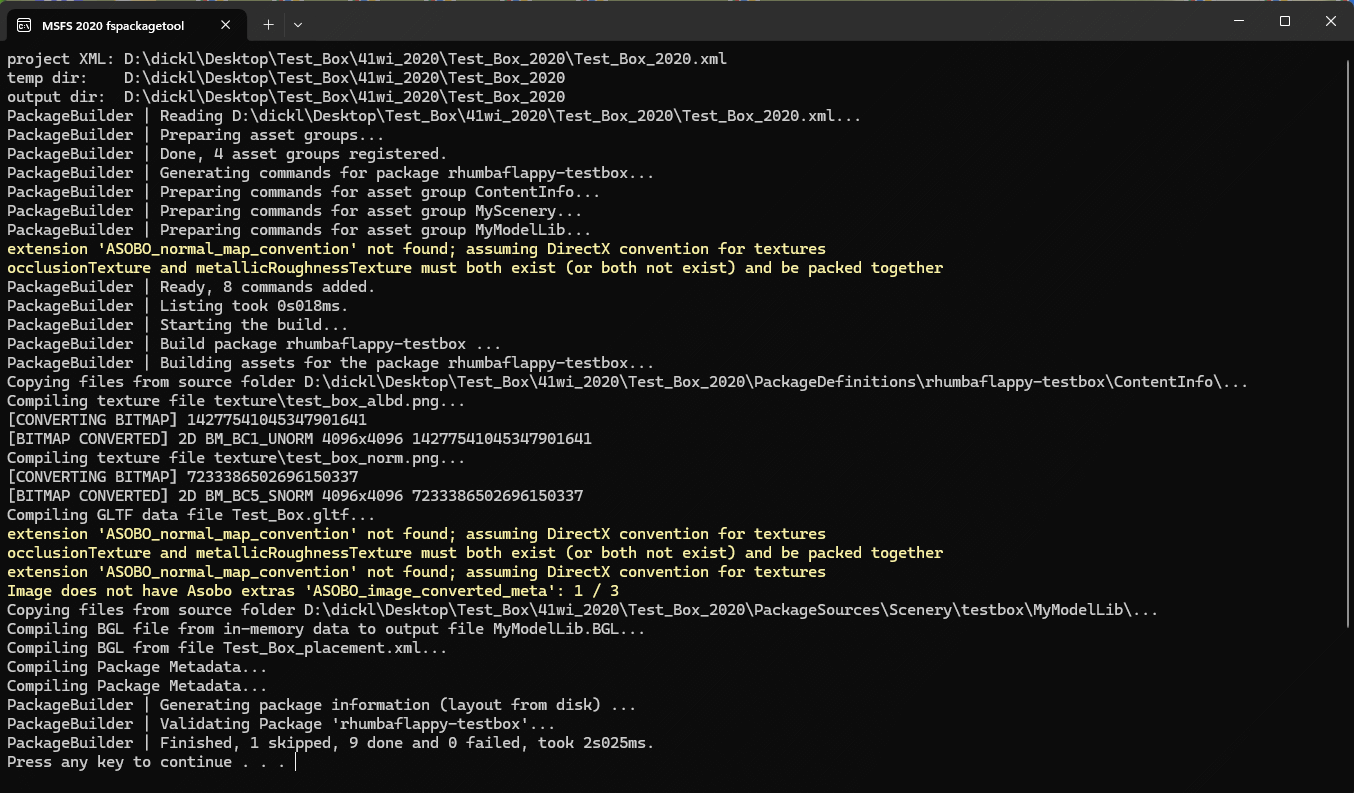Click the 'Copying files' line ending in MyModelLib
The image size is (1354, 793).
pyautogui.click(x=583, y=610)
